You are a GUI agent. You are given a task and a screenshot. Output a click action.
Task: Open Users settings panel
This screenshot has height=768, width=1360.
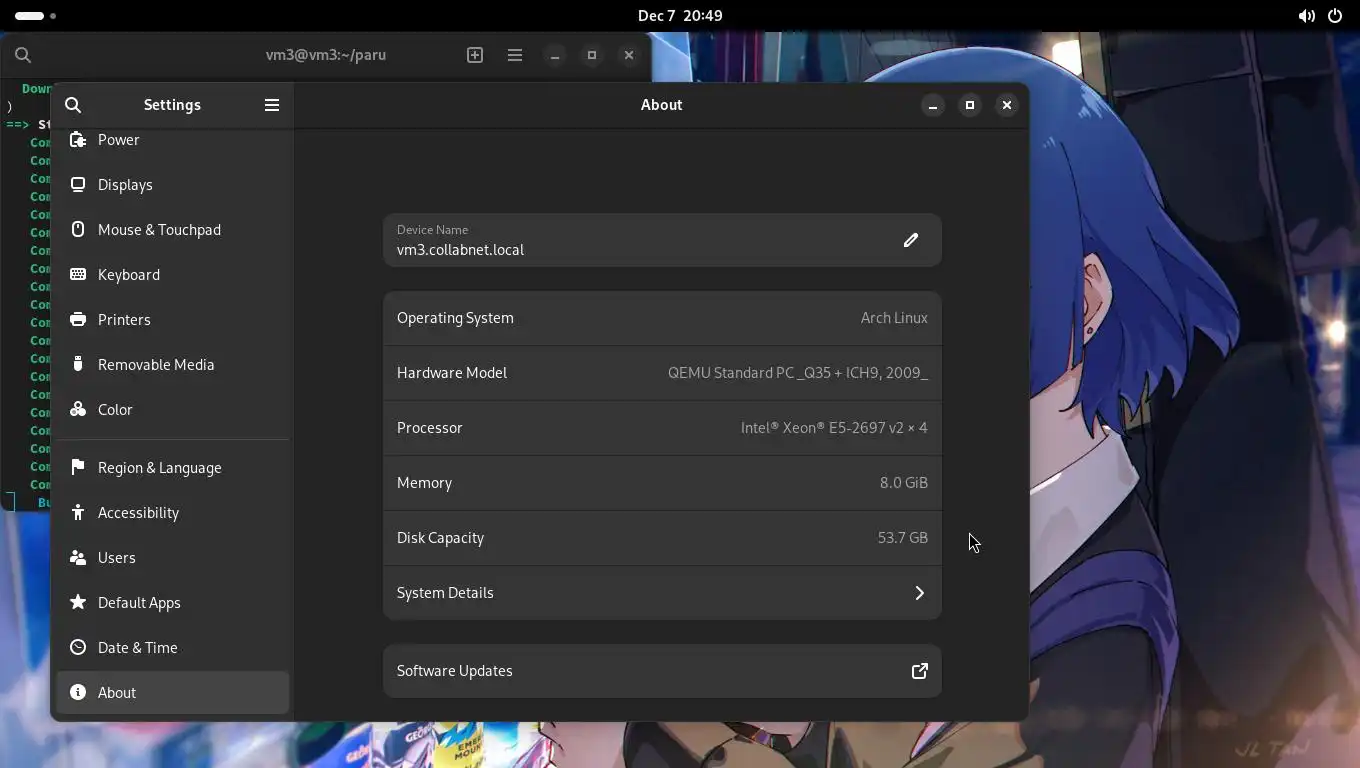click(173, 558)
